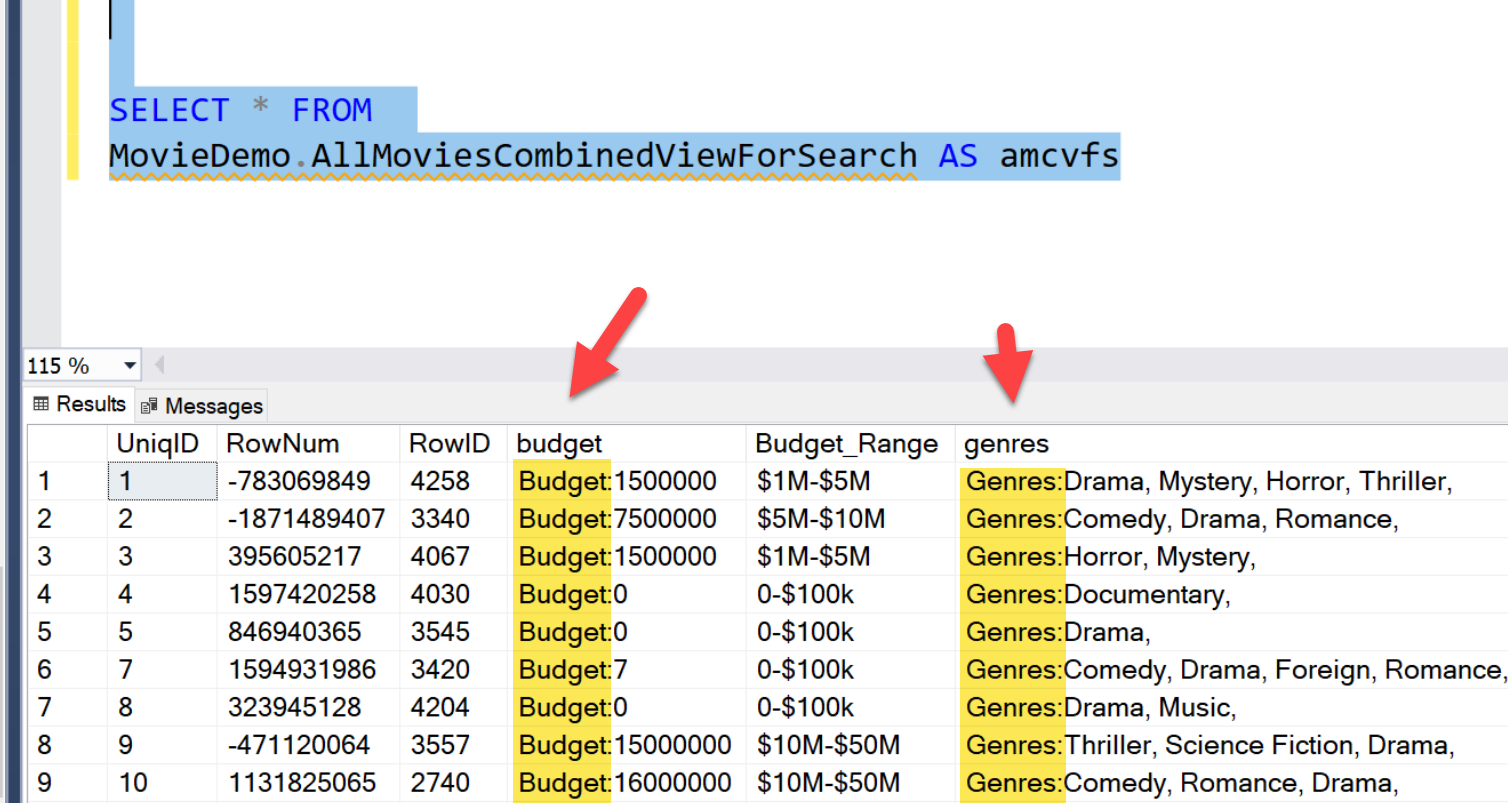Image resolution: width=1508 pixels, height=803 pixels.
Task: Select UniqID cell with value 7
Action: tap(162, 669)
